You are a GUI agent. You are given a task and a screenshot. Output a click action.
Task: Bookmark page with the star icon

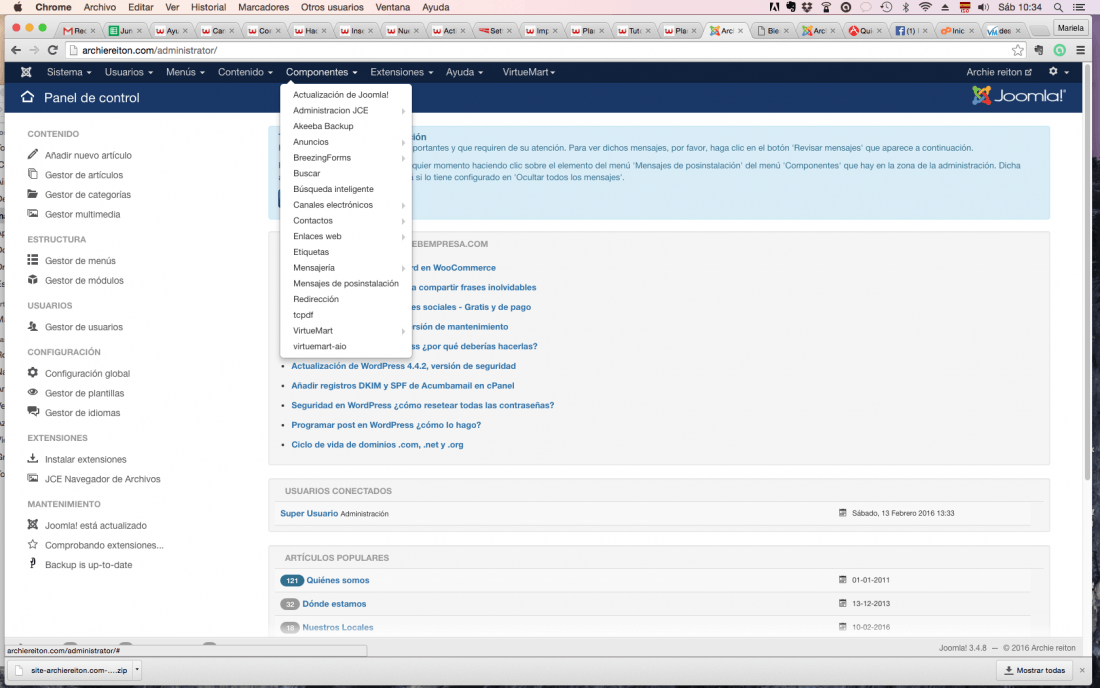pos(1017,50)
